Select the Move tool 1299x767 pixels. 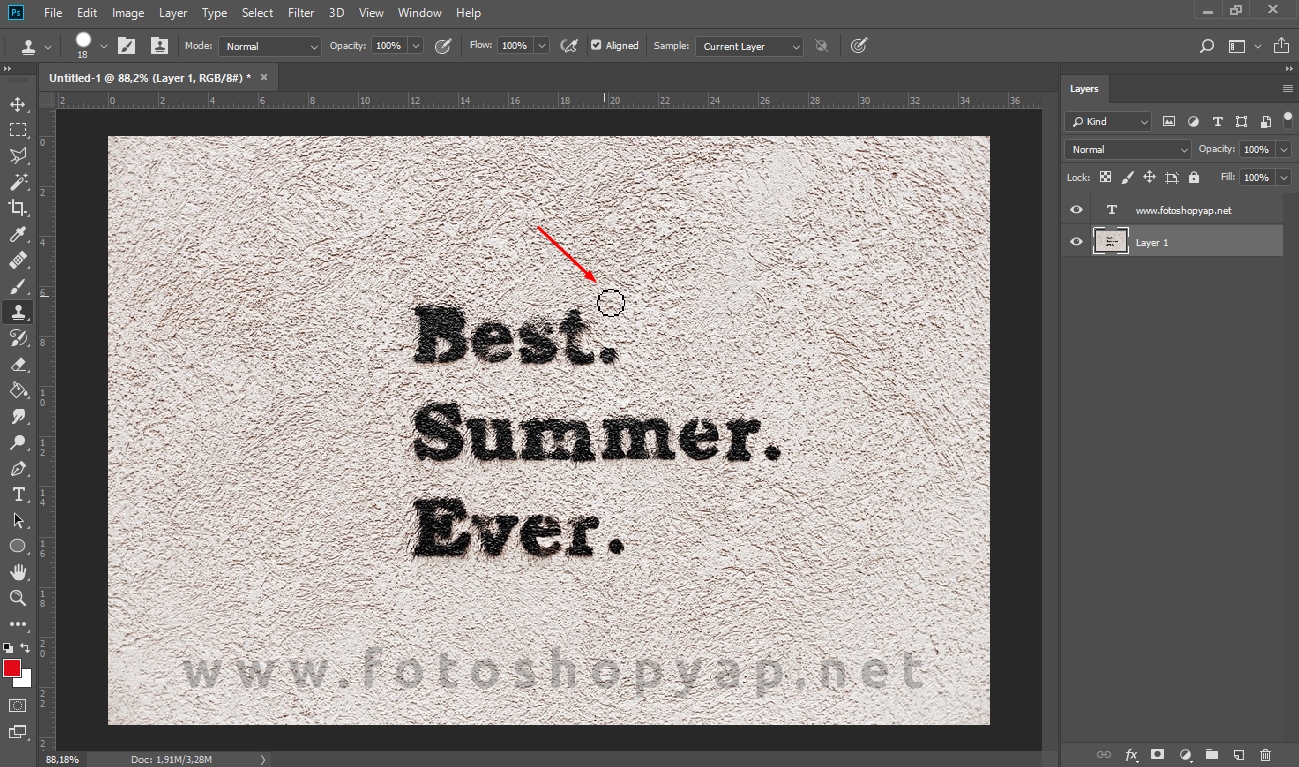pos(18,104)
